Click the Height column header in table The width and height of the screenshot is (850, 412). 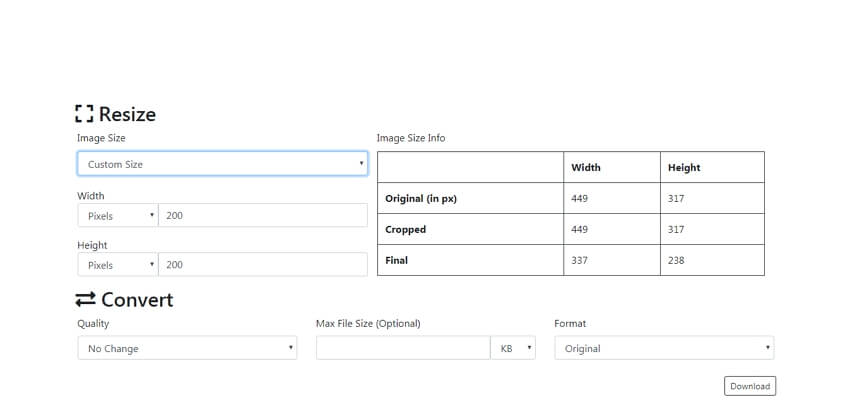click(x=684, y=168)
